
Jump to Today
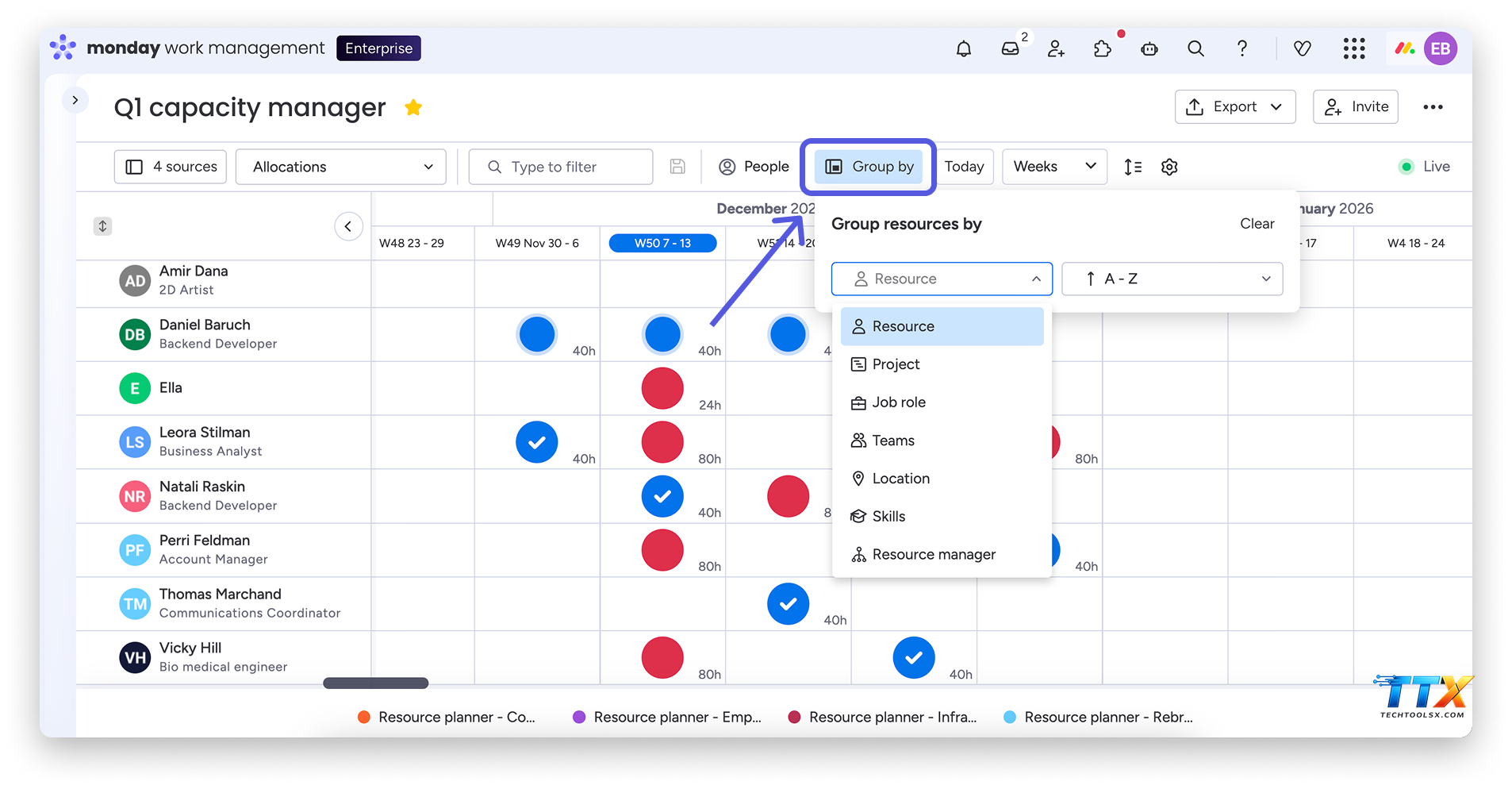965,167
